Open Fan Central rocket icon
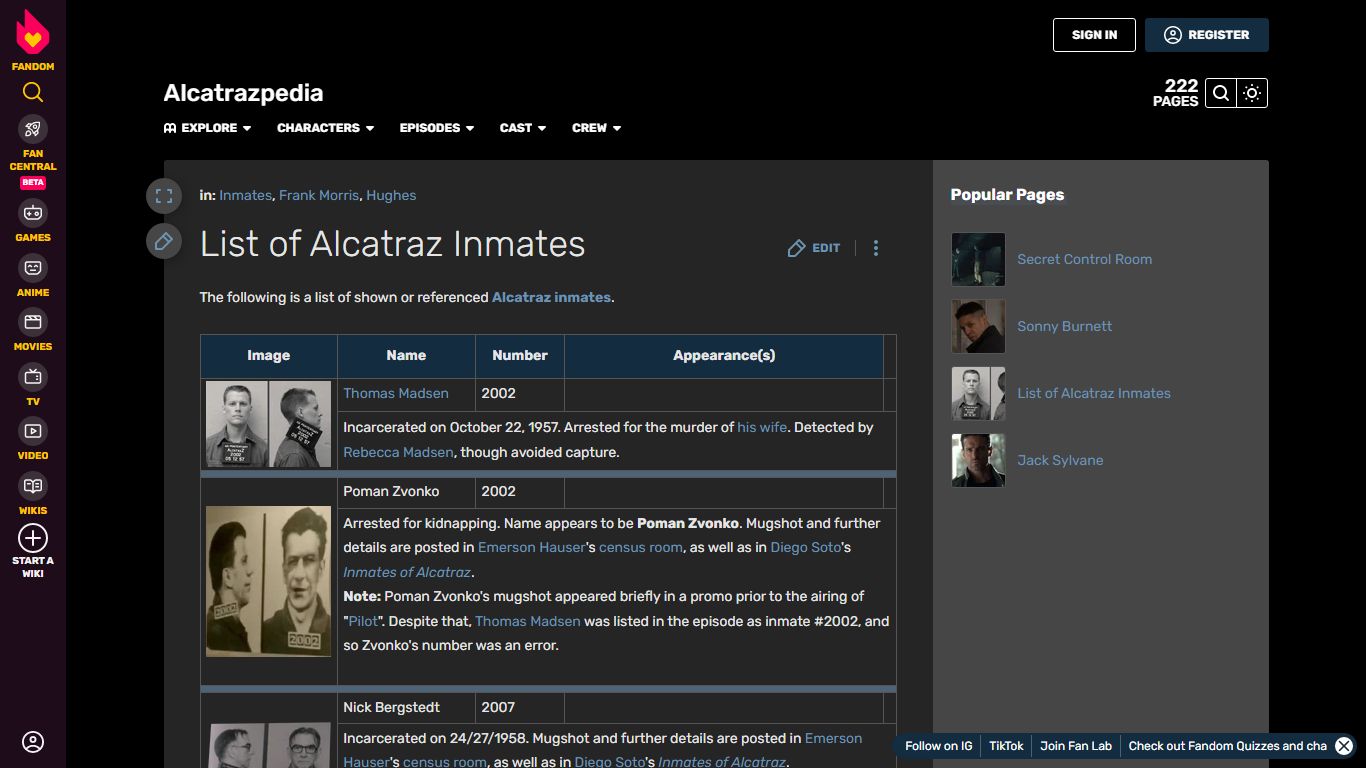This screenshot has height=768, width=1366. (33, 129)
